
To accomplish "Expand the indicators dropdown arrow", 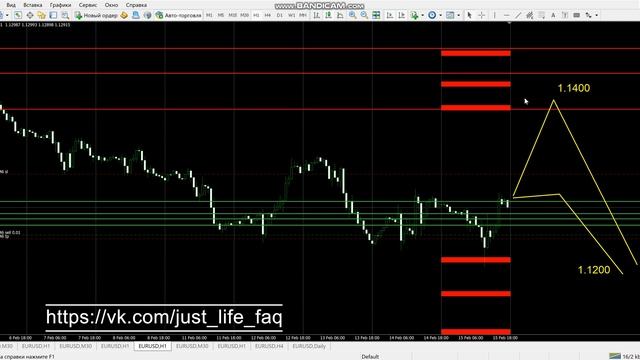I will tap(422, 15).
